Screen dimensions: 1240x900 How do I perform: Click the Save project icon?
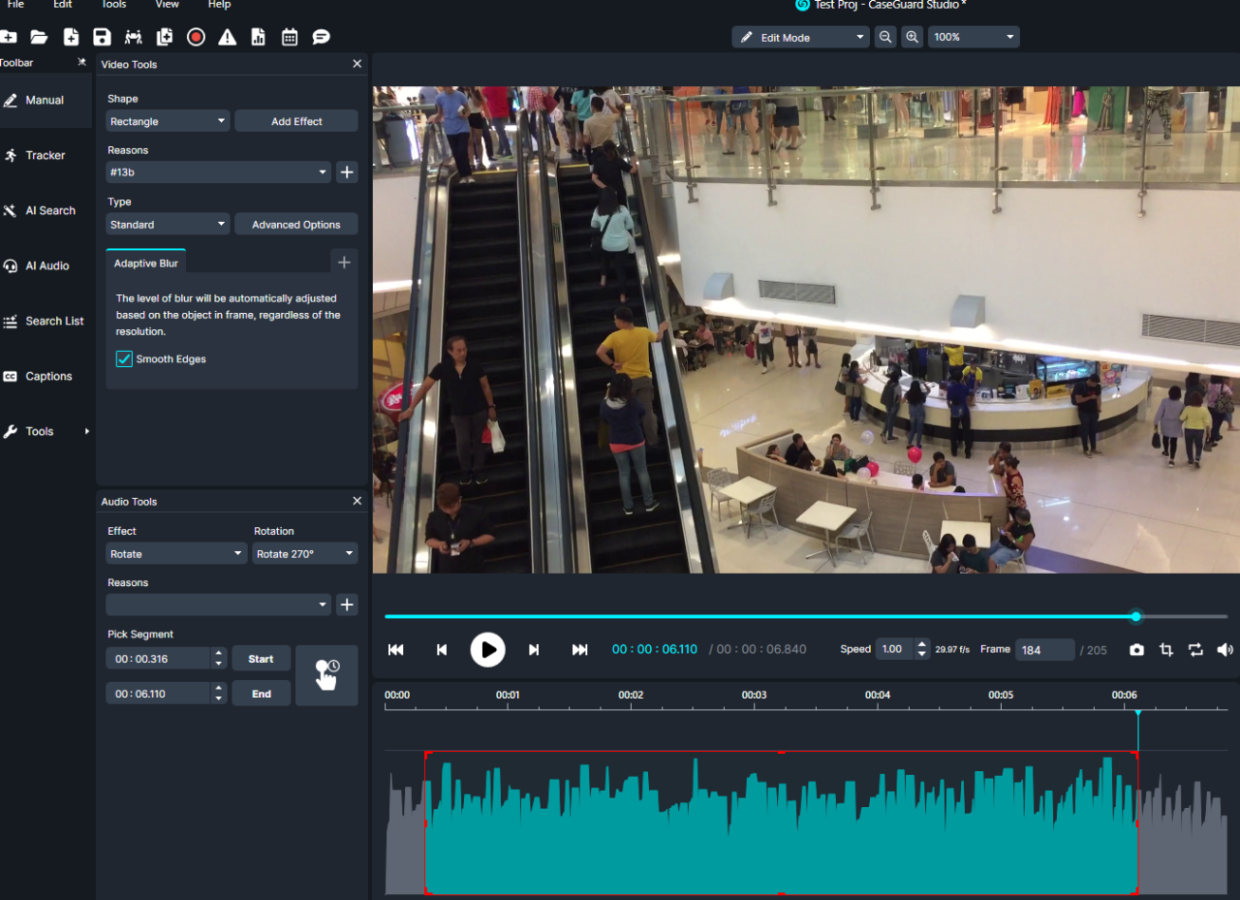[x=101, y=37]
